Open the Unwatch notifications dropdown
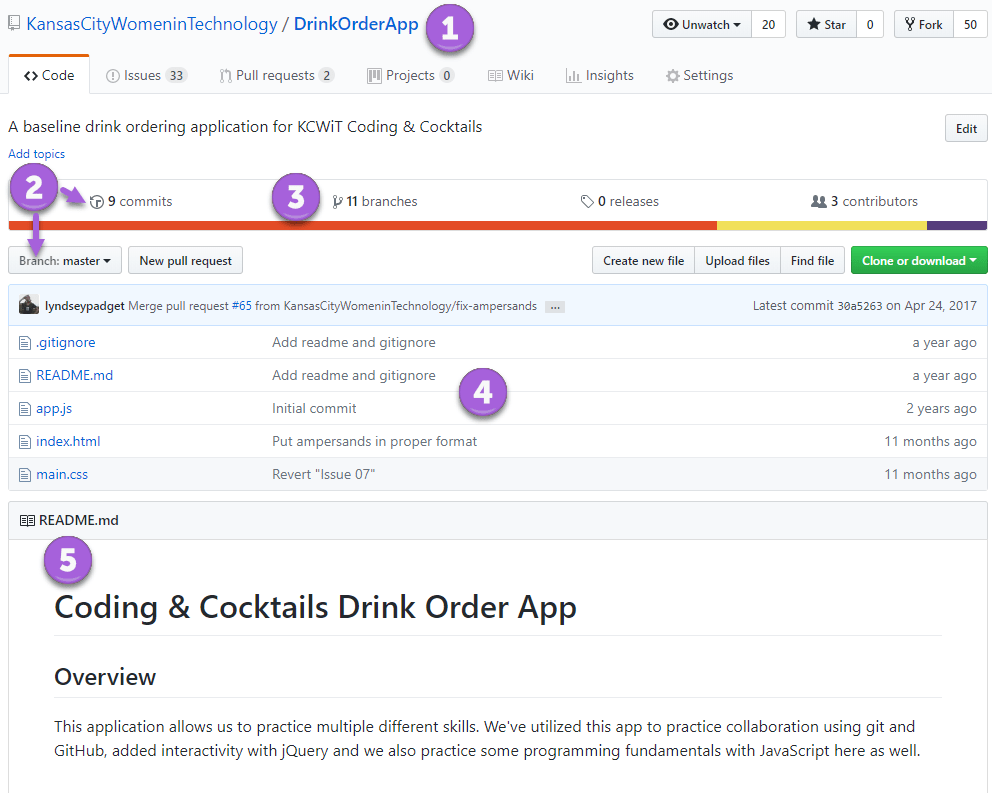The width and height of the screenshot is (992, 793). [x=702, y=25]
